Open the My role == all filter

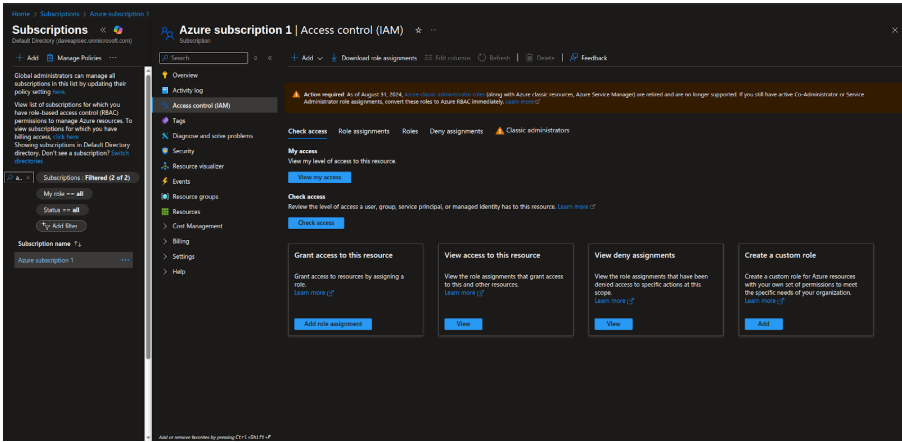(64, 194)
